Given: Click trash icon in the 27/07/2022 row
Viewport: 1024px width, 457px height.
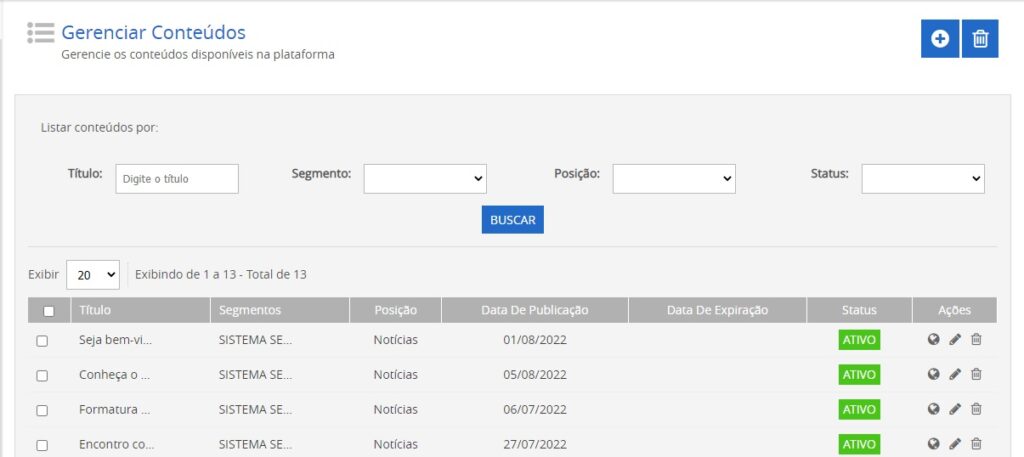Looking at the screenshot, I should pyautogui.click(x=976, y=444).
